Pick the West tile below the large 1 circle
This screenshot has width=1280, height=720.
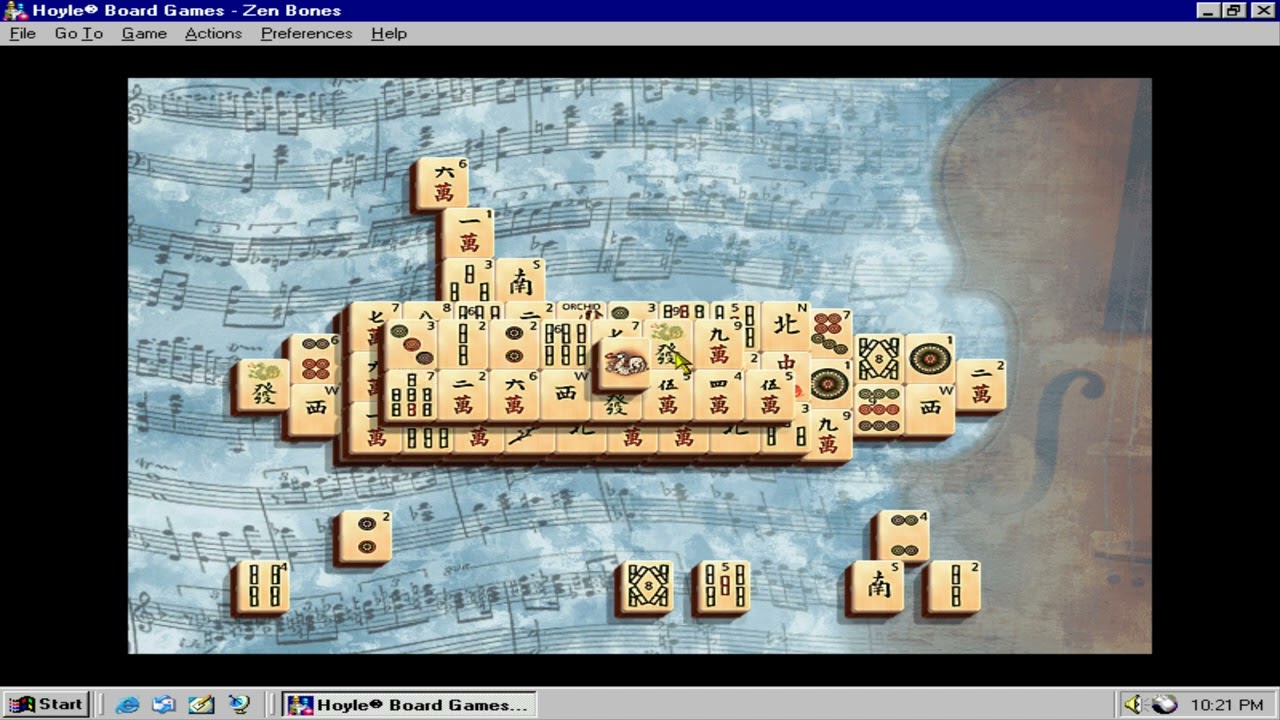(929, 409)
